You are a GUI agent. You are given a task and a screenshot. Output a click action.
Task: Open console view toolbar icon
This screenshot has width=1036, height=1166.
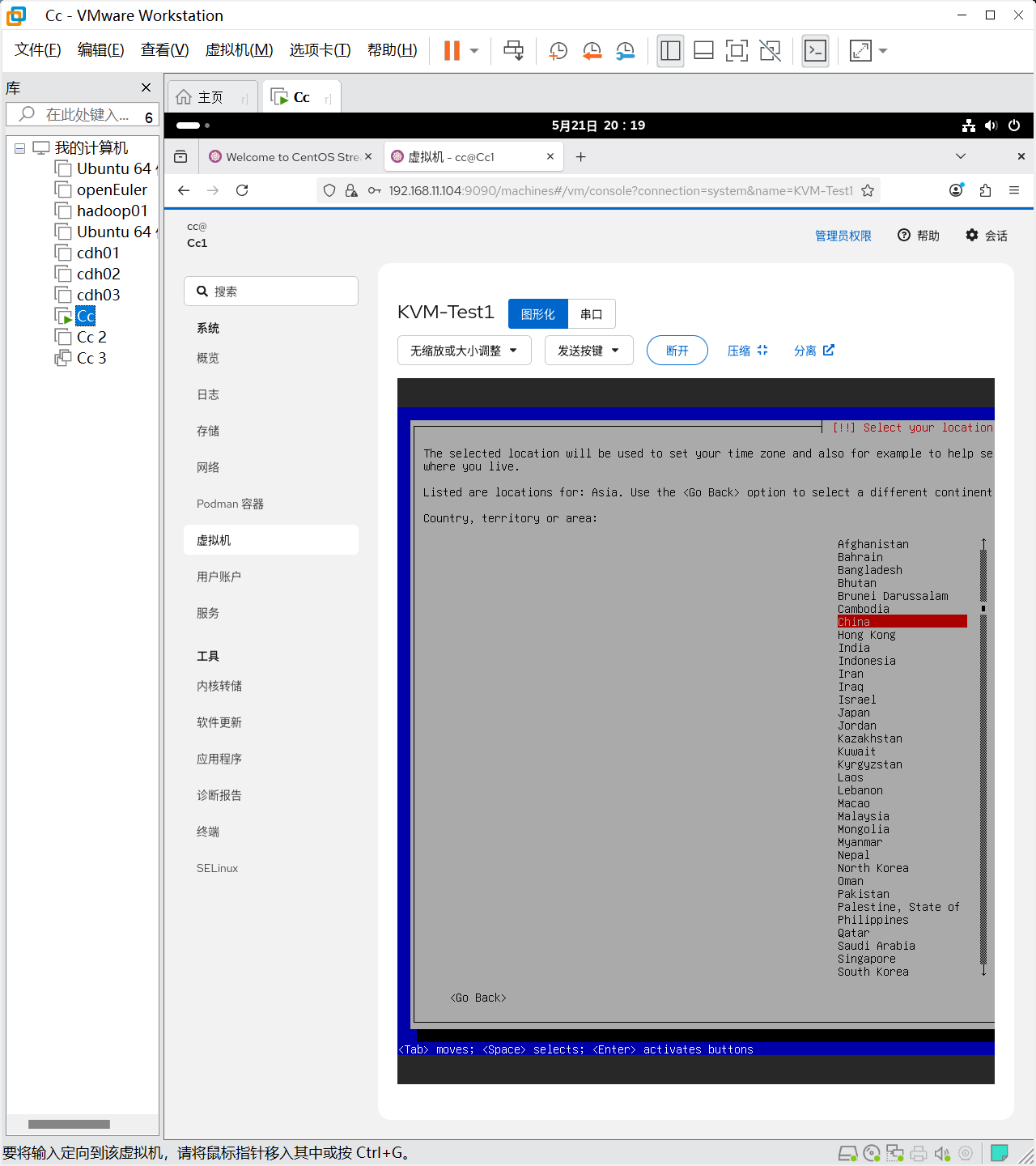pyautogui.click(x=815, y=50)
